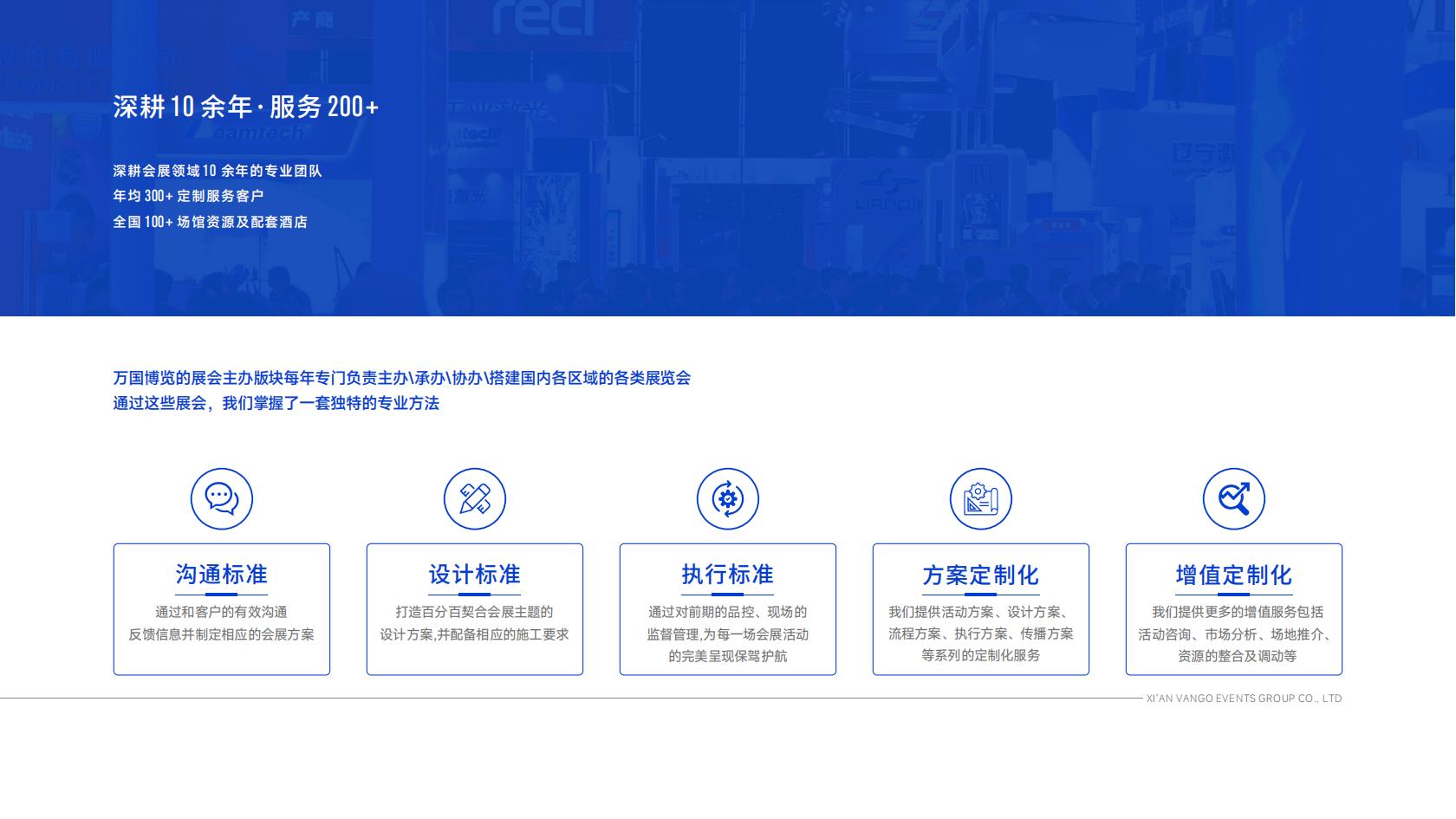Screen dimensions: 1456x819
Task: Click the line 年均300+定制服务客户
Action: coord(188,196)
